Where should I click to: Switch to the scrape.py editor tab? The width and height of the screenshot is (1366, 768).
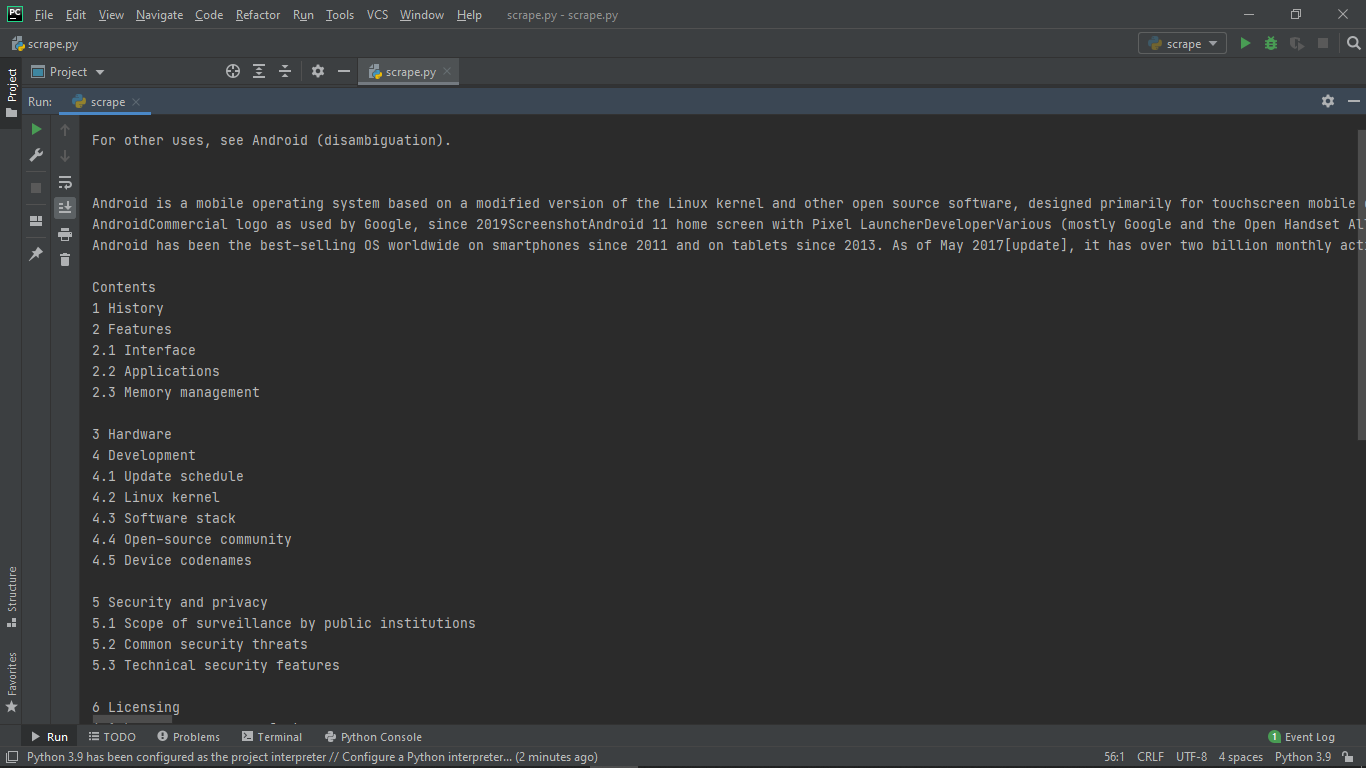pyautogui.click(x=410, y=72)
